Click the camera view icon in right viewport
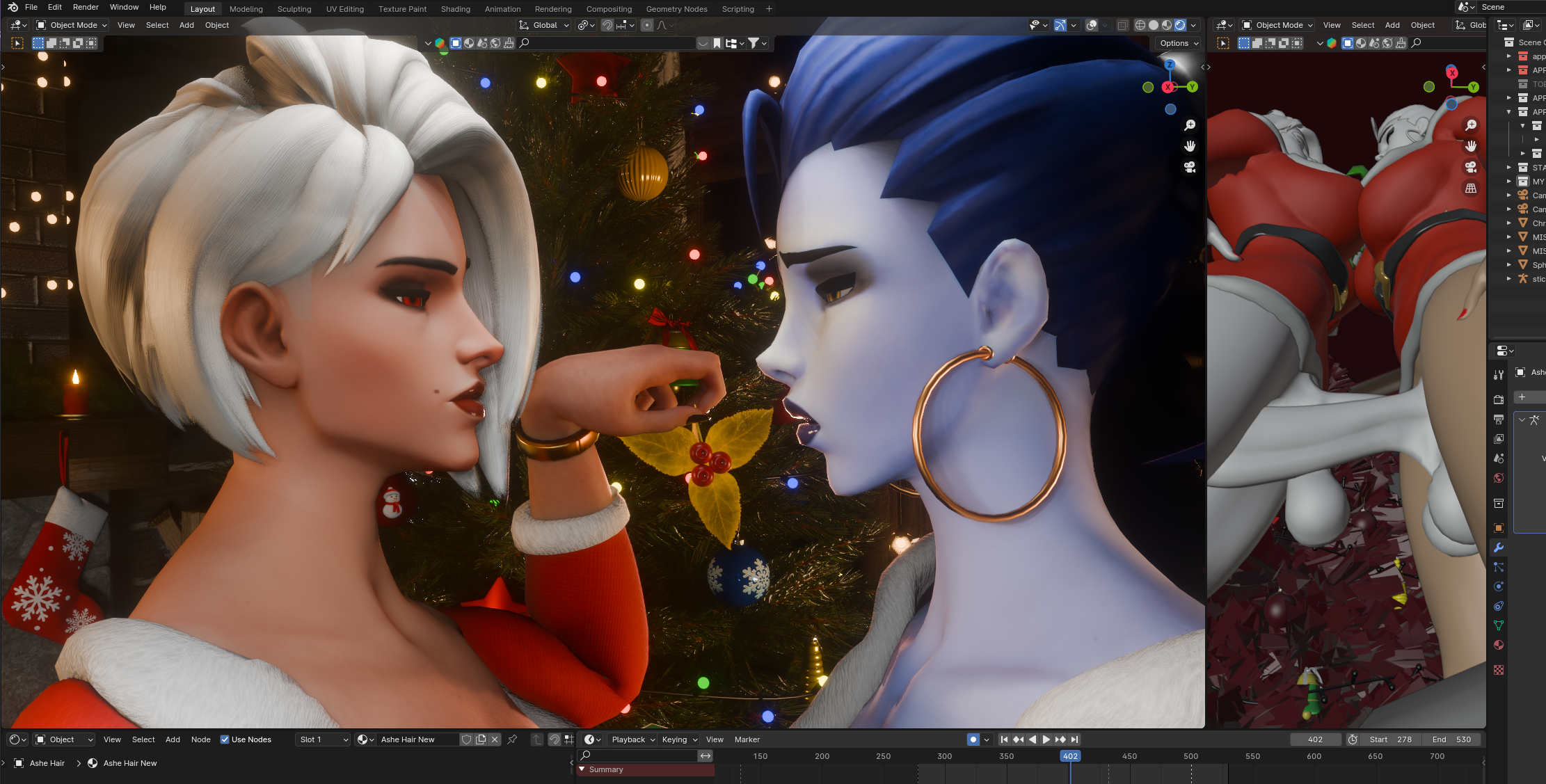Screen dimensions: 1546x784 [x=1471, y=167]
